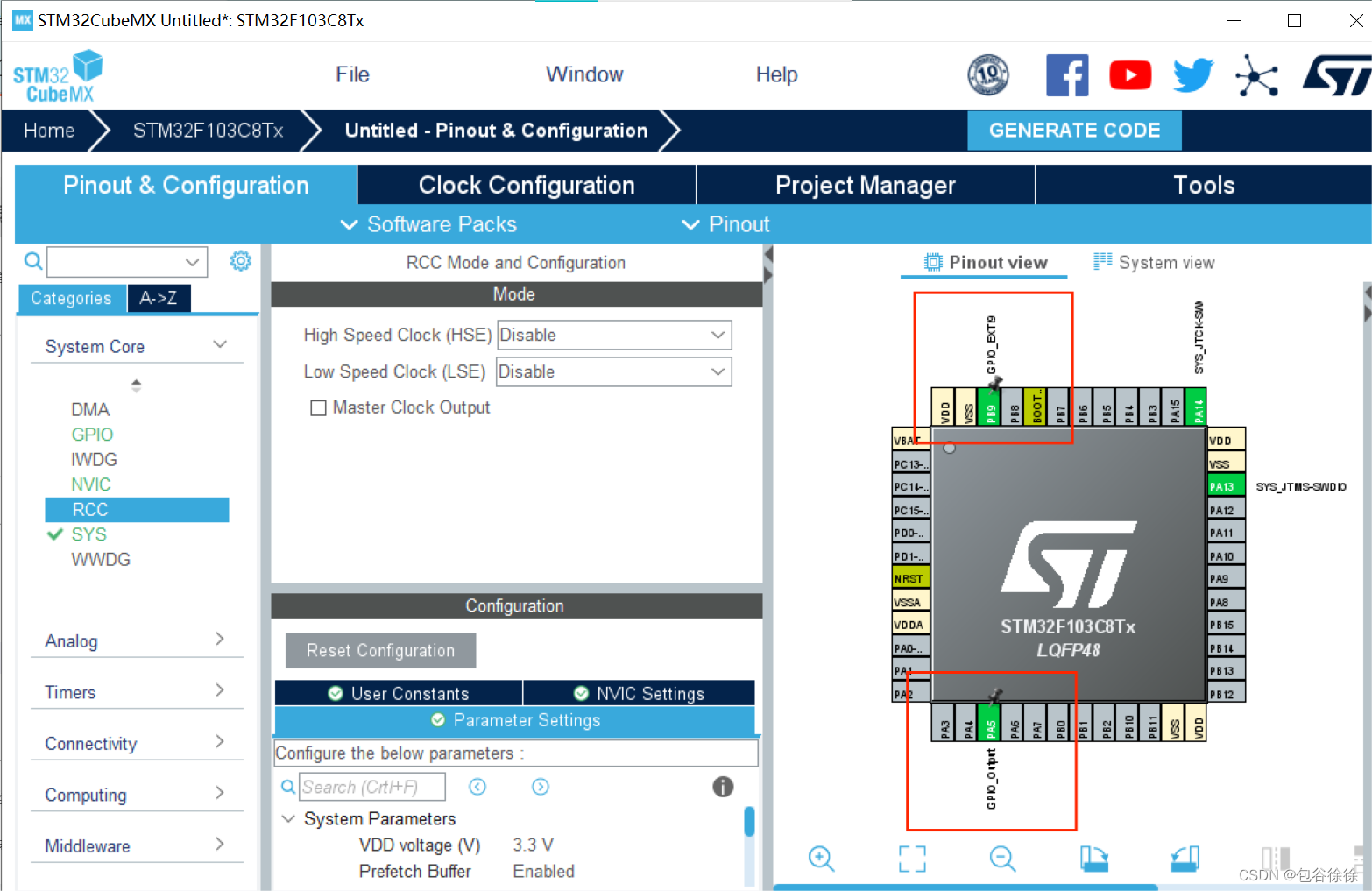Image resolution: width=1372 pixels, height=891 pixels.
Task: Select DMA in System Core list
Action: [x=90, y=409]
